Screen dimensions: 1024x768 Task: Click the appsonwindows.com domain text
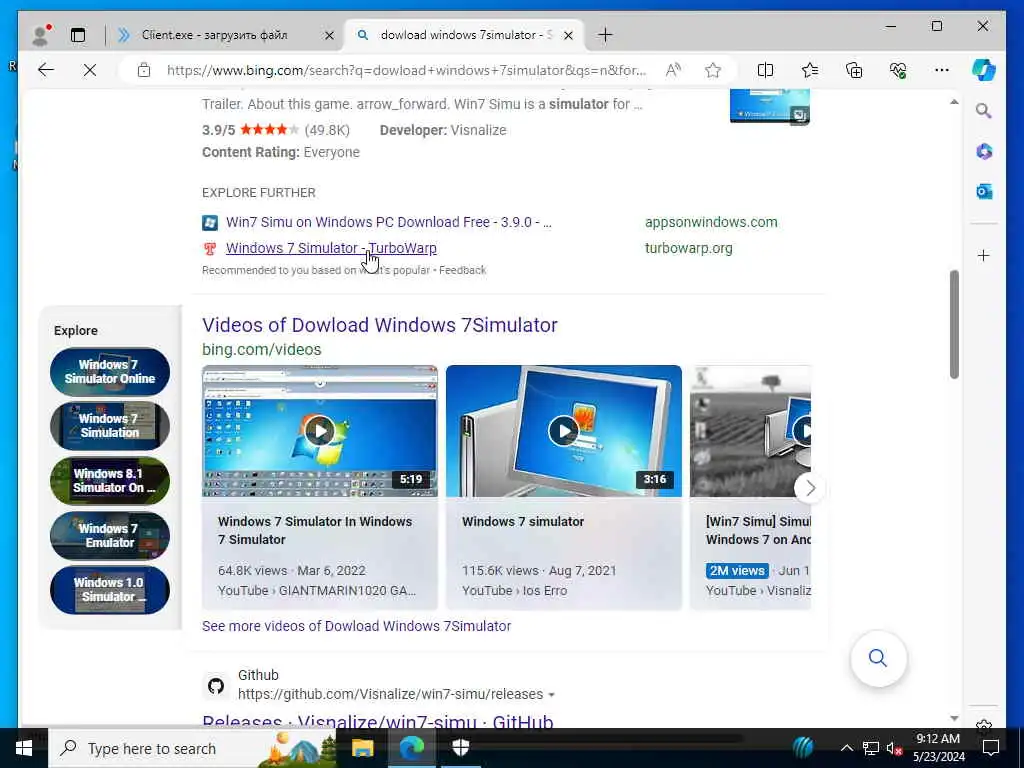(x=711, y=222)
